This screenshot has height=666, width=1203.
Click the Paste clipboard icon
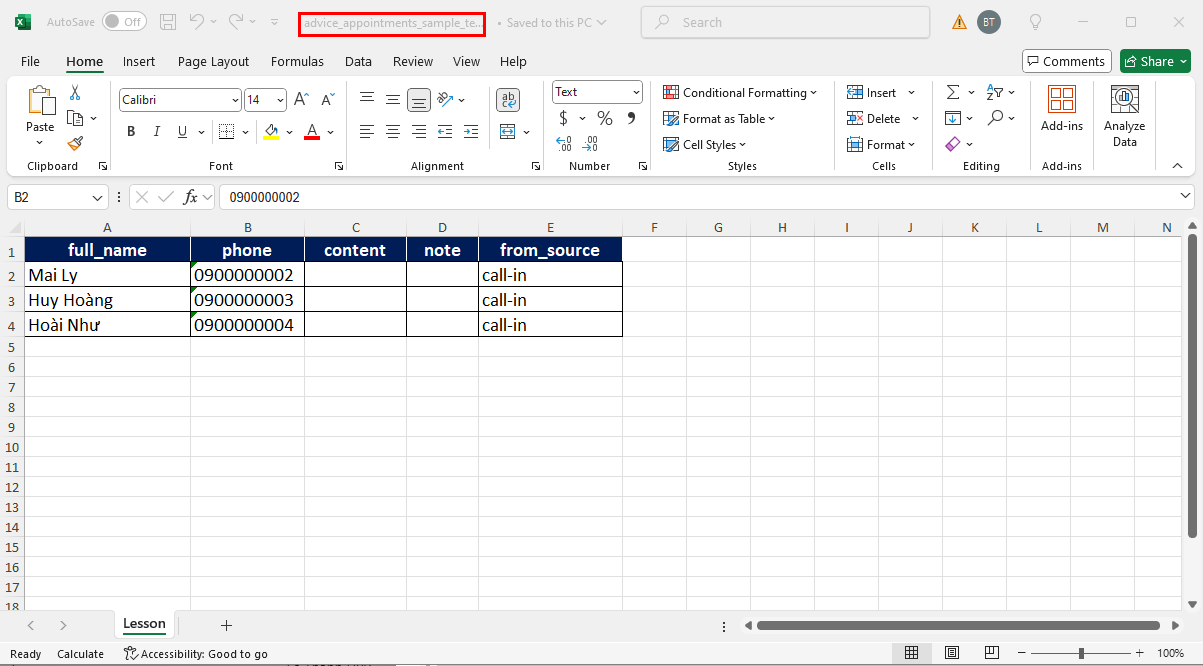(40, 100)
